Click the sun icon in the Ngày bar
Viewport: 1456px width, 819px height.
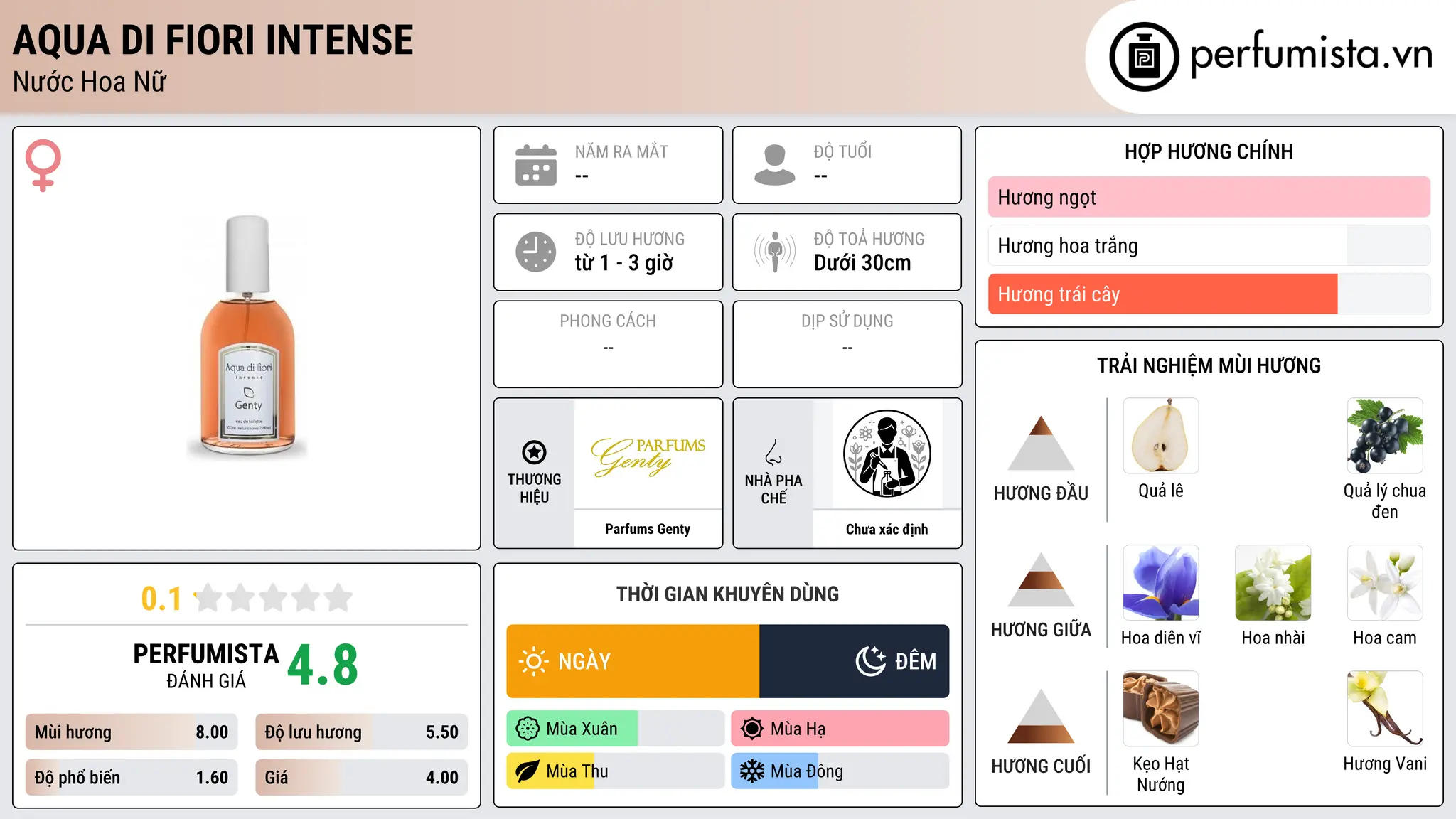point(534,661)
